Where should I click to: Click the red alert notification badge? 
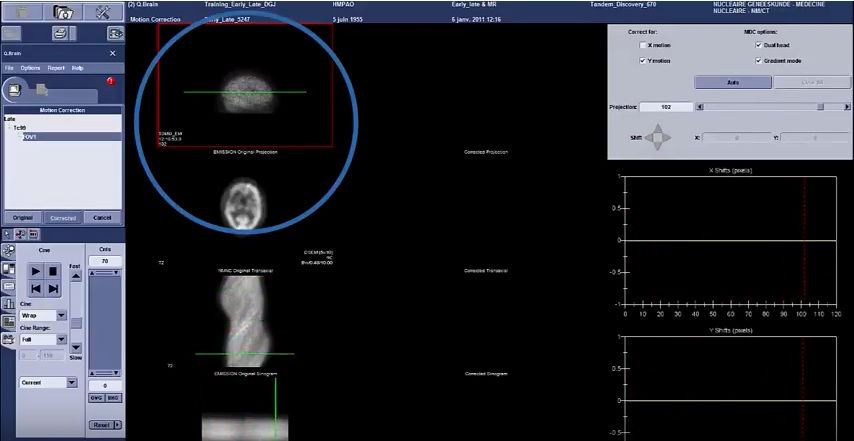coord(111,82)
